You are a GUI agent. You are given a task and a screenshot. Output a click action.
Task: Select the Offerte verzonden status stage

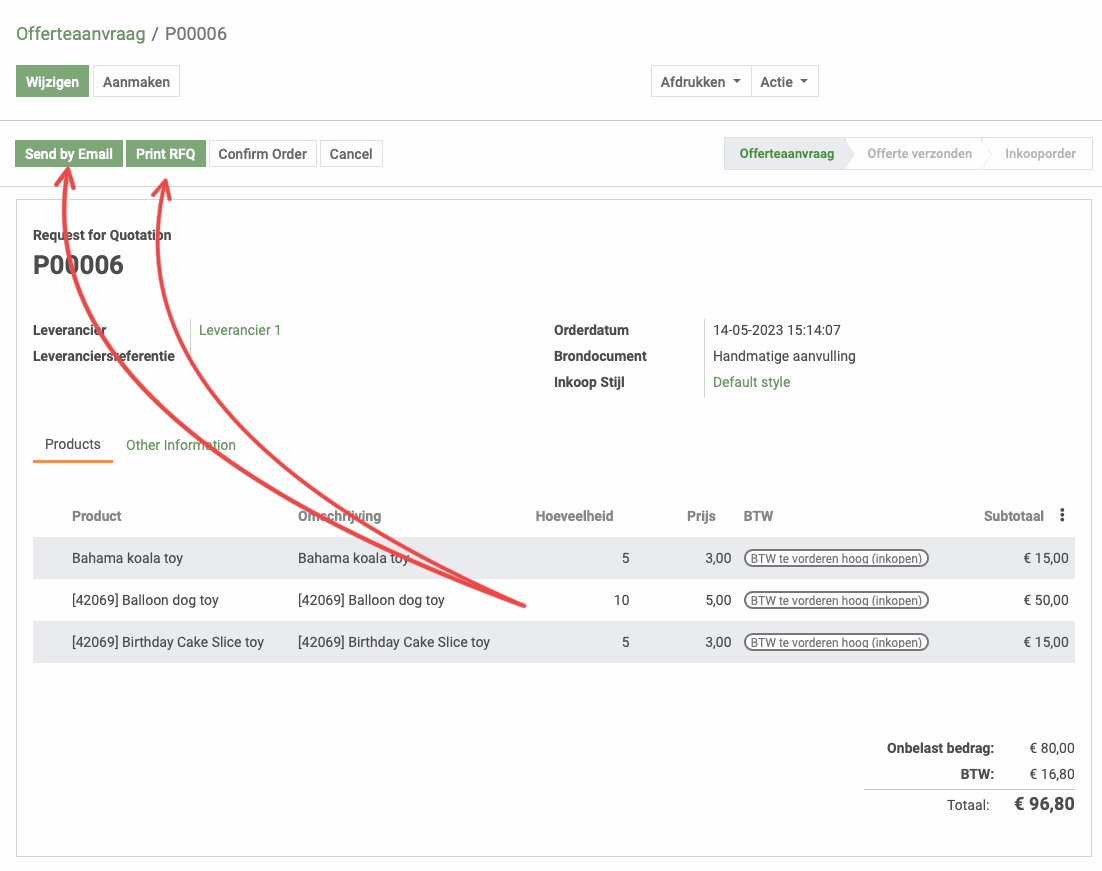pyautogui.click(x=919, y=153)
